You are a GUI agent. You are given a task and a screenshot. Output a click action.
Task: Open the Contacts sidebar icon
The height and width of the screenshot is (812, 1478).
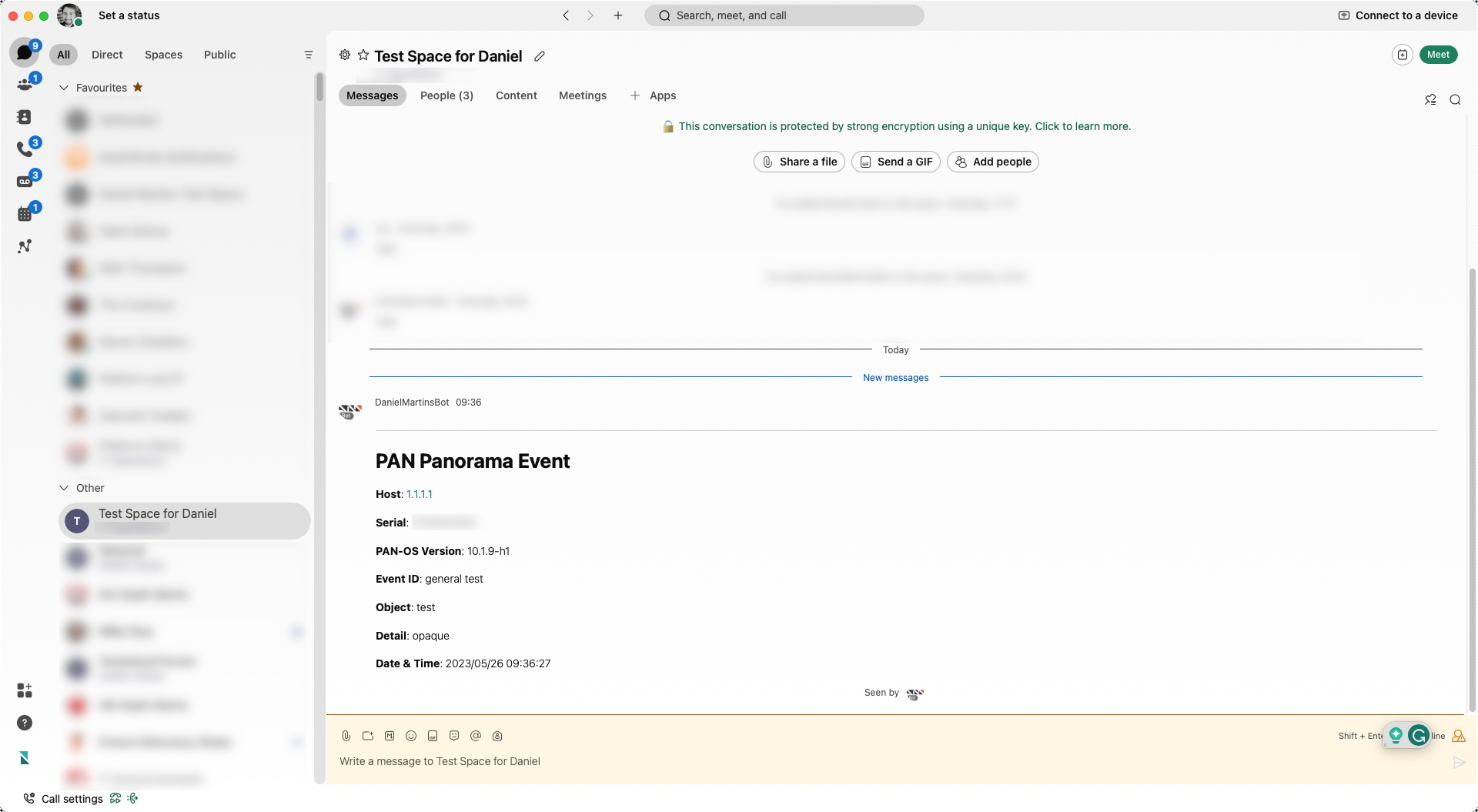tap(25, 117)
